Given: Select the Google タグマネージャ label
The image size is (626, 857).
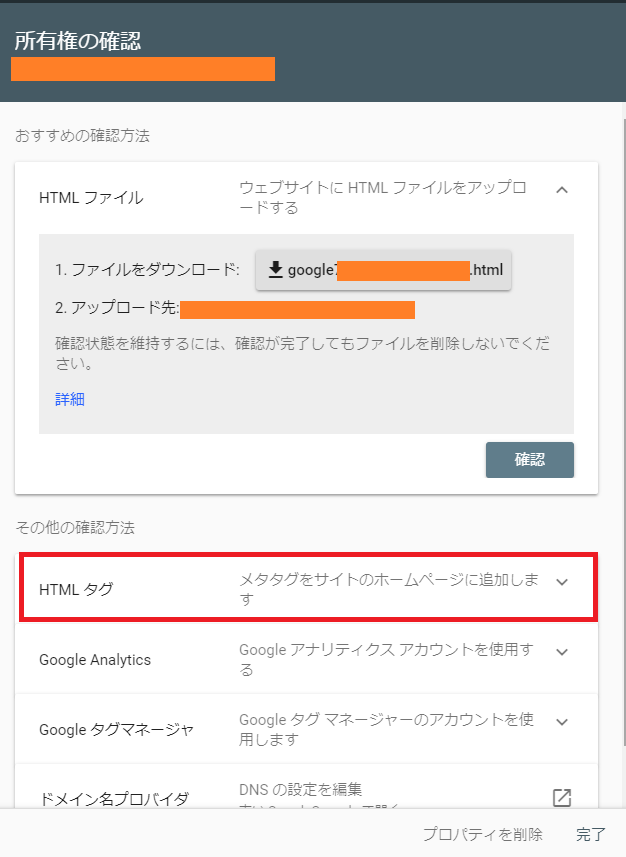Looking at the screenshot, I should pyautogui.click(x=116, y=730).
